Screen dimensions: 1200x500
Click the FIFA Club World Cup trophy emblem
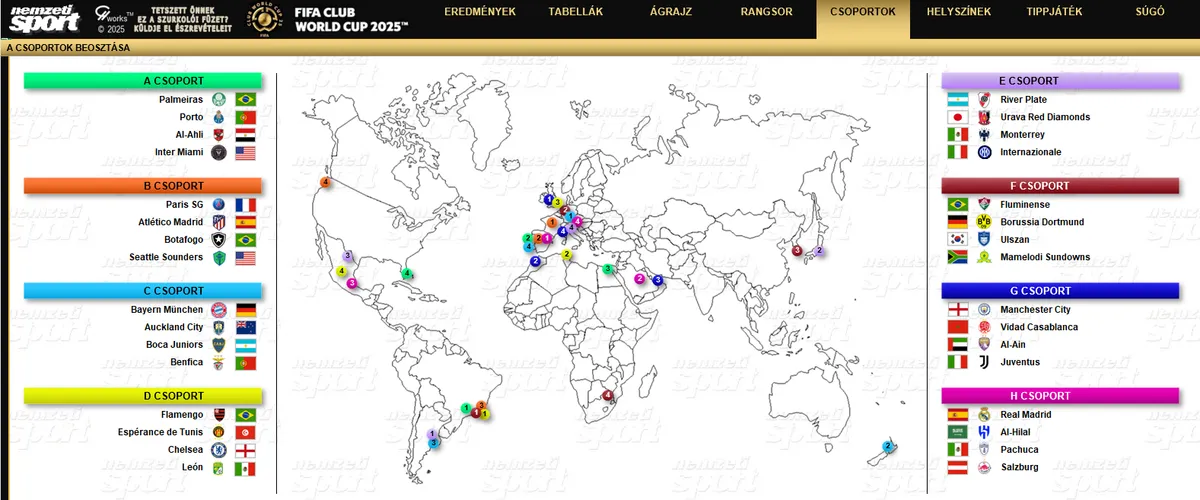263,19
